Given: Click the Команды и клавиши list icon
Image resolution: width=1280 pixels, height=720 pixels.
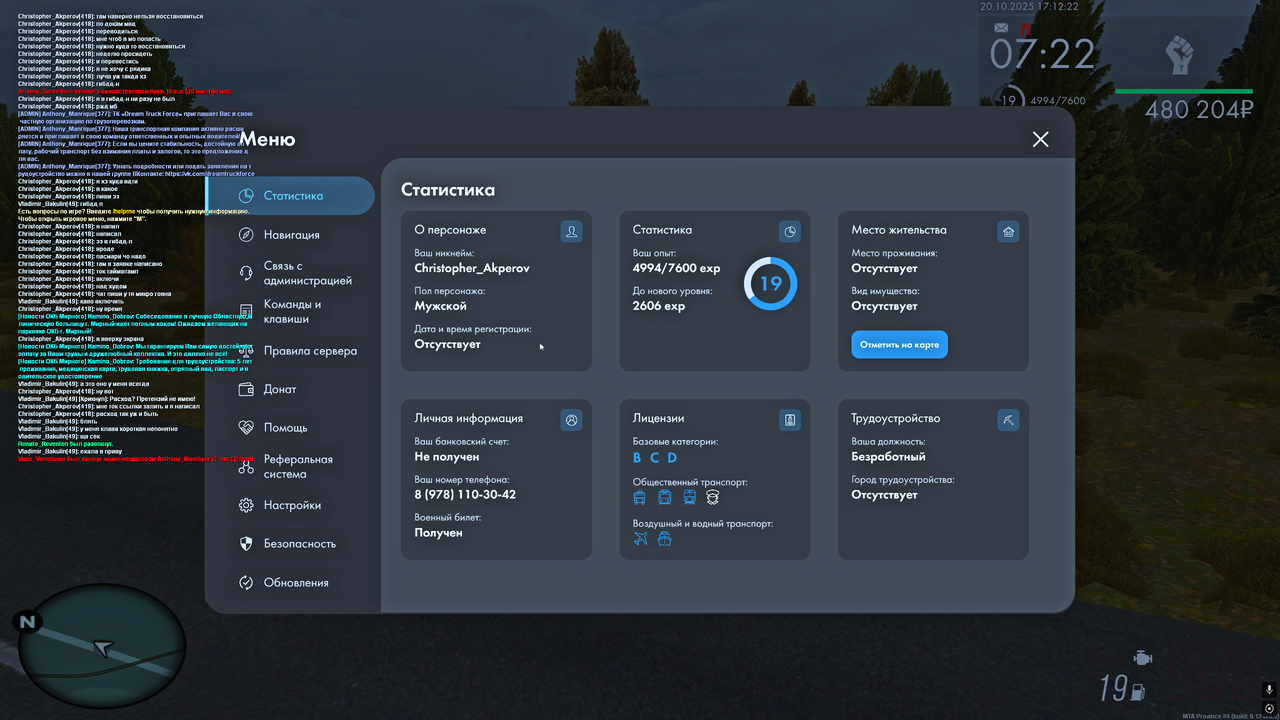Looking at the screenshot, I should pyautogui.click(x=246, y=312).
